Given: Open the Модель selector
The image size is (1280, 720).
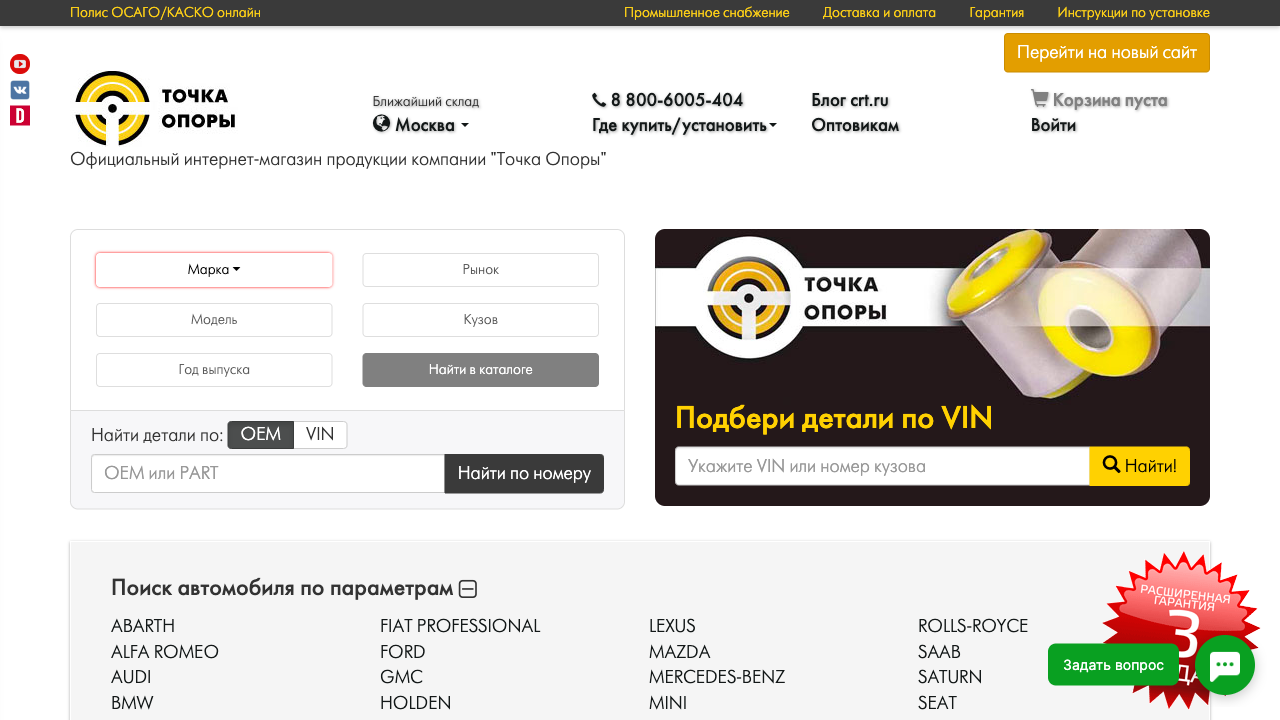Looking at the screenshot, I should [214, 320].
